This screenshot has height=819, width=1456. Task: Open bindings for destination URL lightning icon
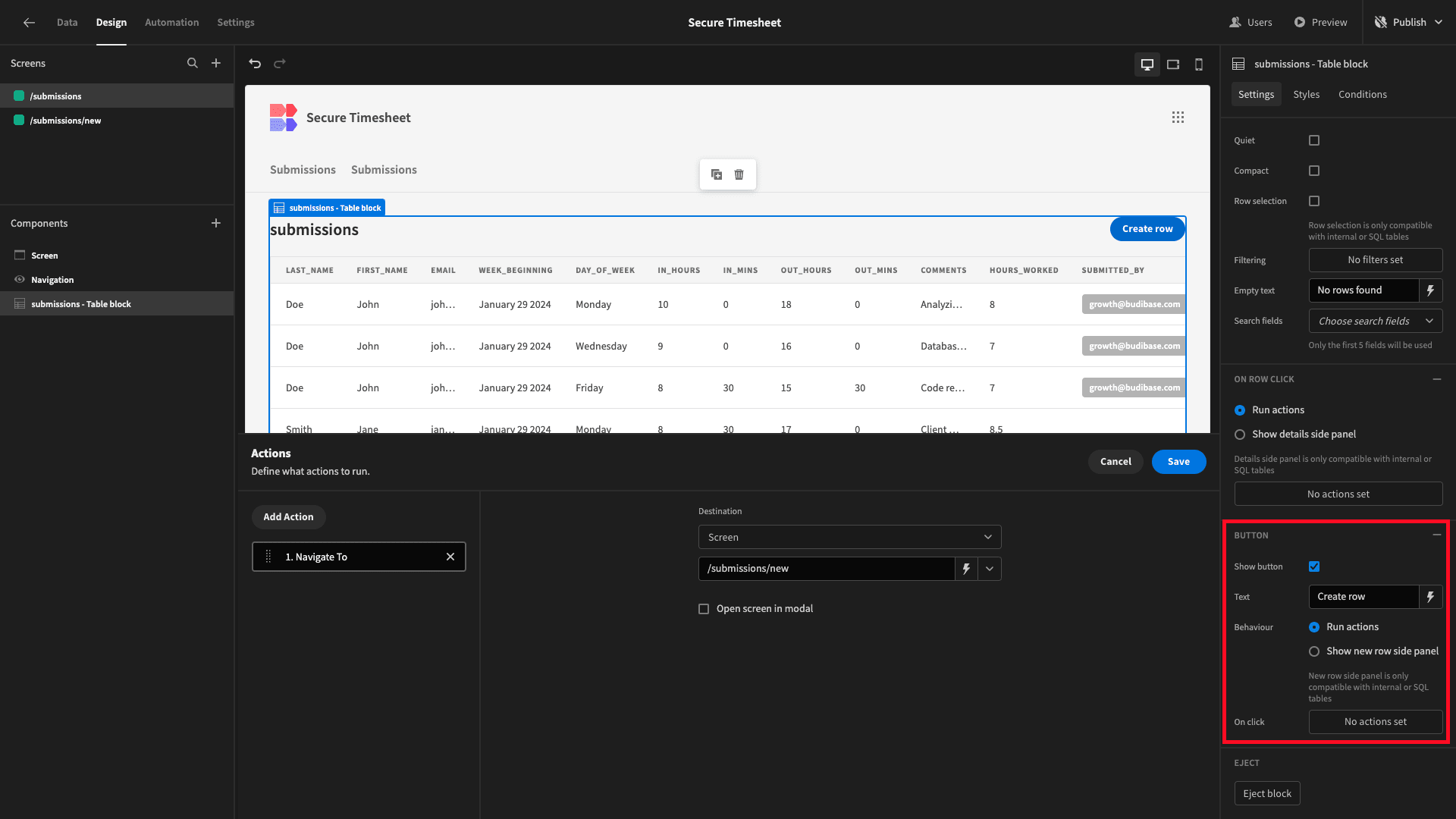(966, 569)
